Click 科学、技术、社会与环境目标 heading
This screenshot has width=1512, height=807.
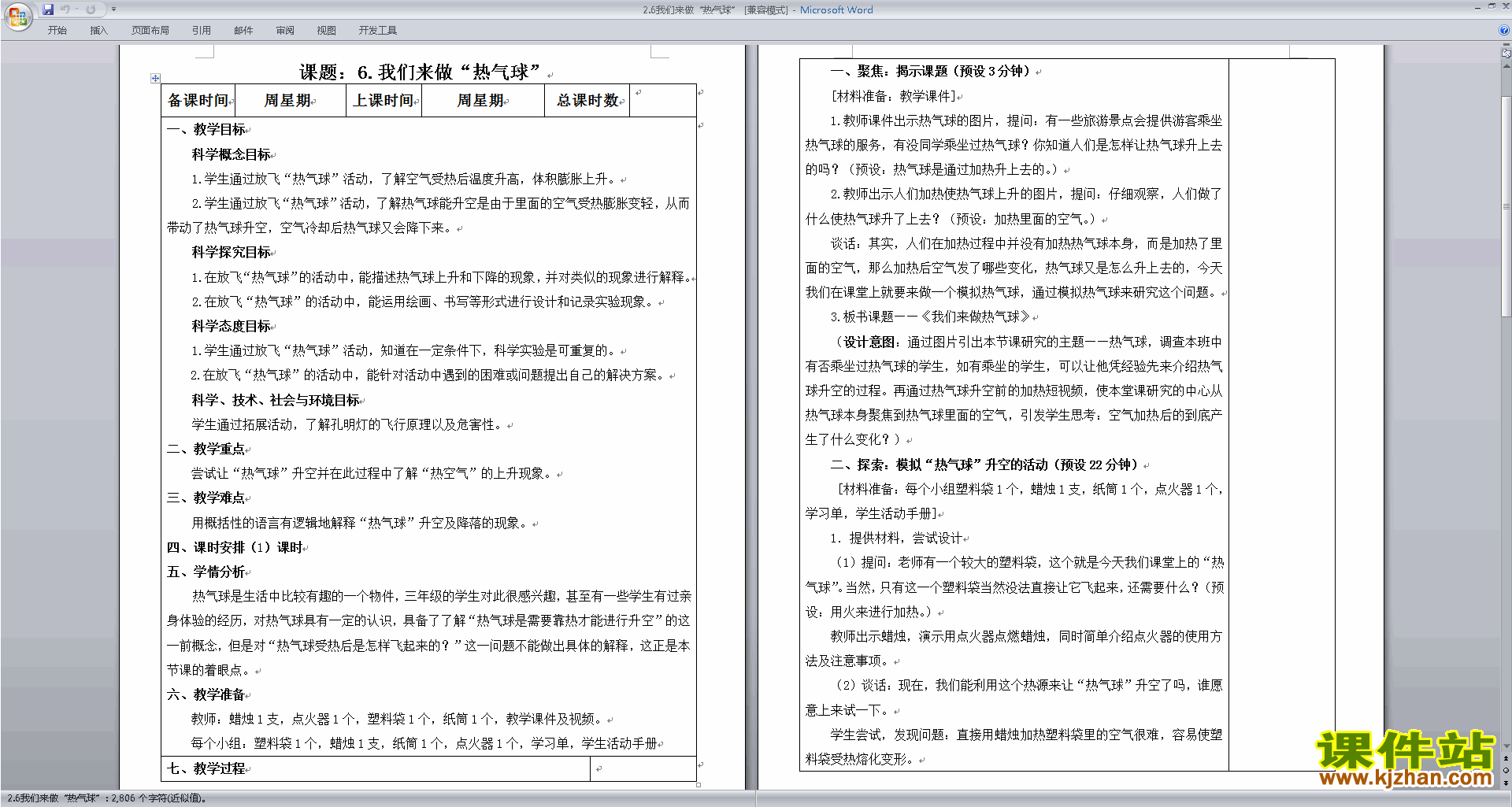(x=276, y=400)
